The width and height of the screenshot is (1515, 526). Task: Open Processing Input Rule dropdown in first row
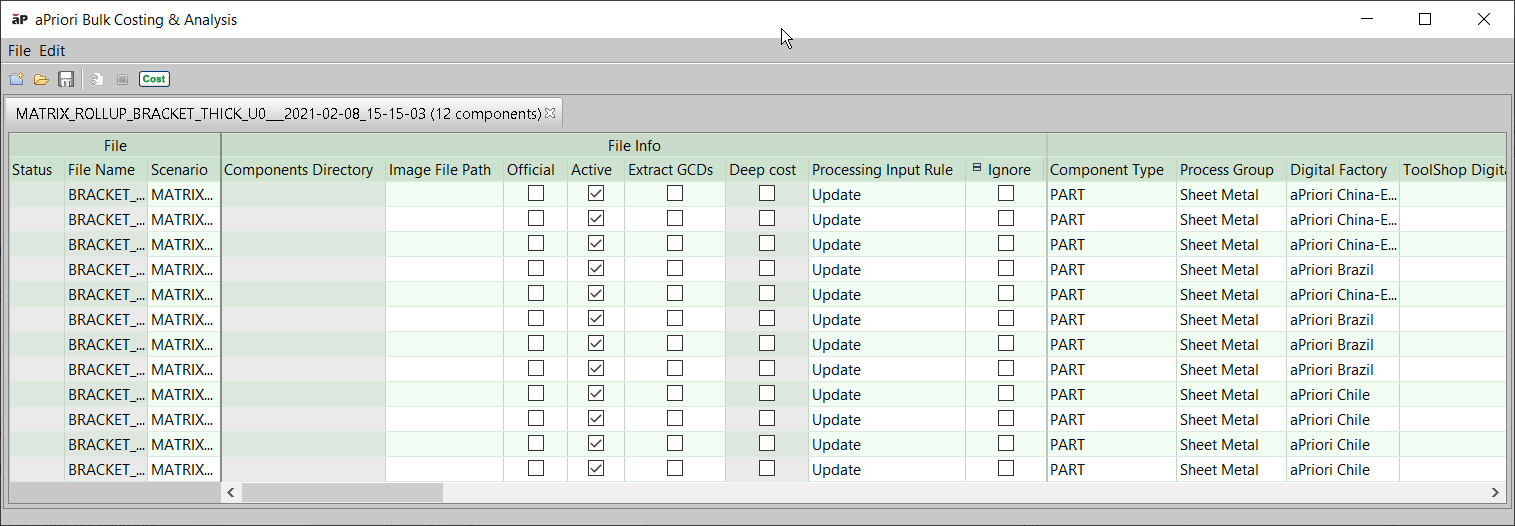(x=886, y=195)
